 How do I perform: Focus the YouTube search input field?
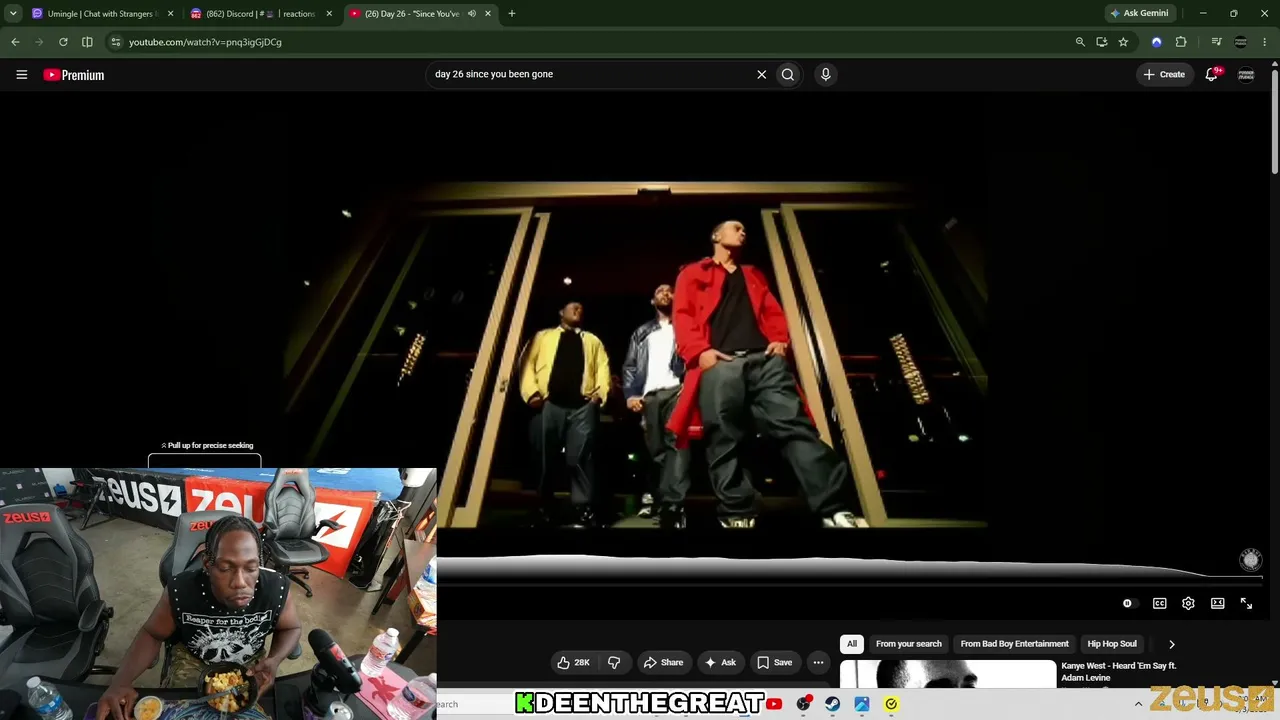click(x=592, y=74)
